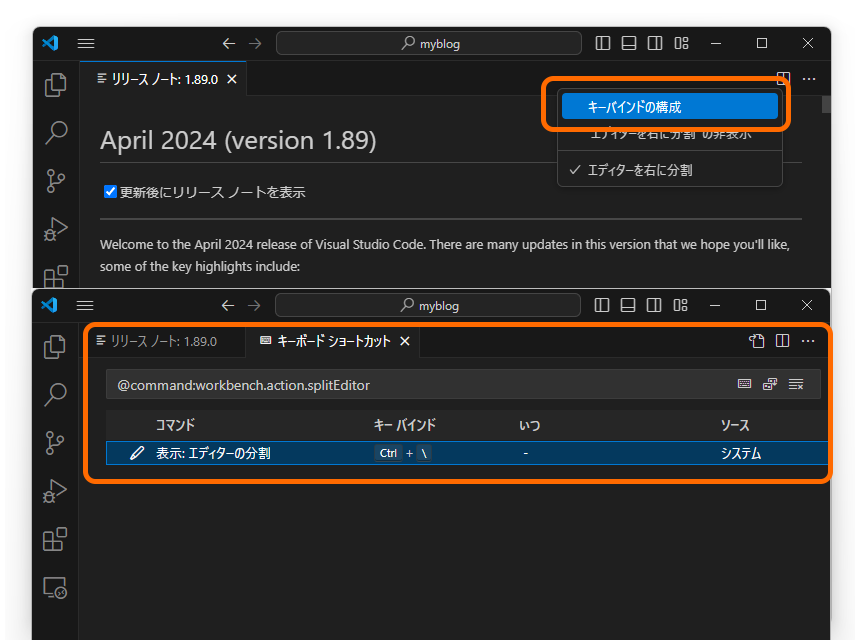Split the editor using the split icon
The width and height of the screenshot is (860, 640).
(781, 340)
